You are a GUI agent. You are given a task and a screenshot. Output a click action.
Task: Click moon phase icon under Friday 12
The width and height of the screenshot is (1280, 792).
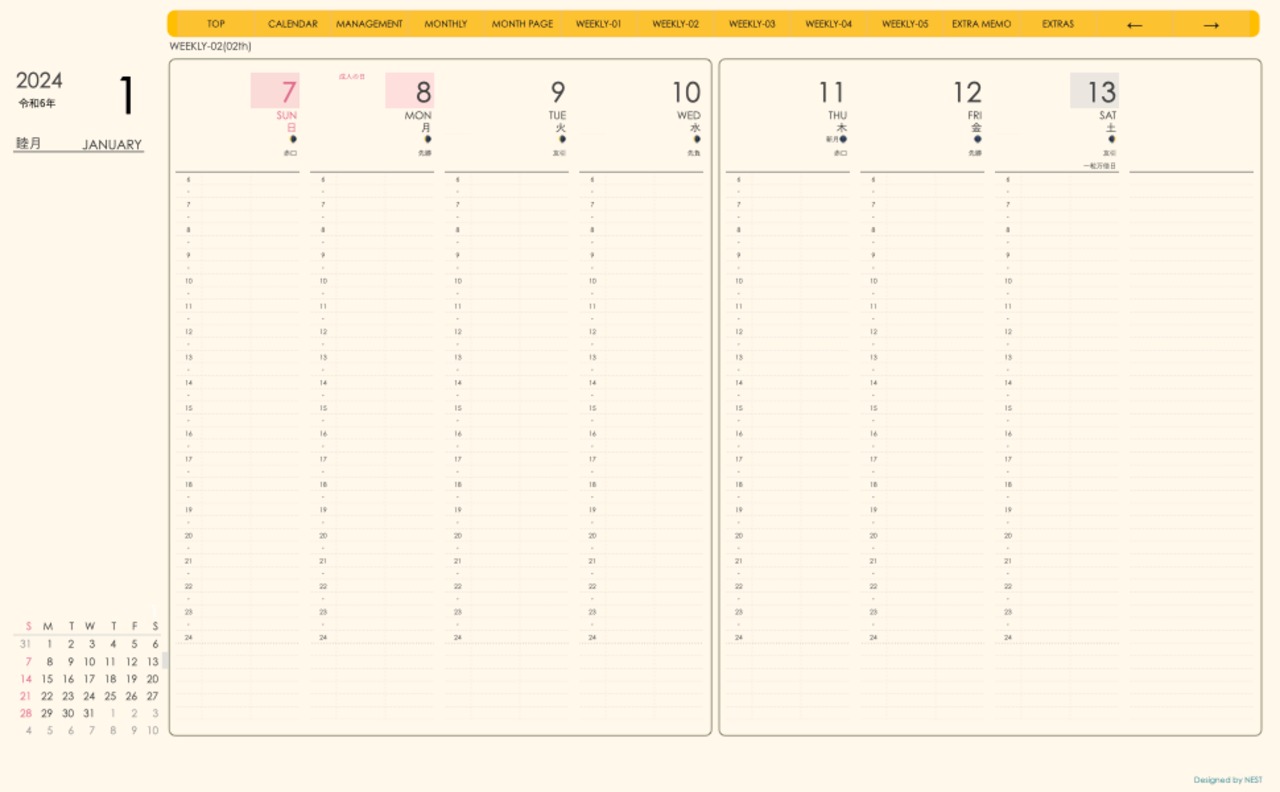tap(978, 139)
